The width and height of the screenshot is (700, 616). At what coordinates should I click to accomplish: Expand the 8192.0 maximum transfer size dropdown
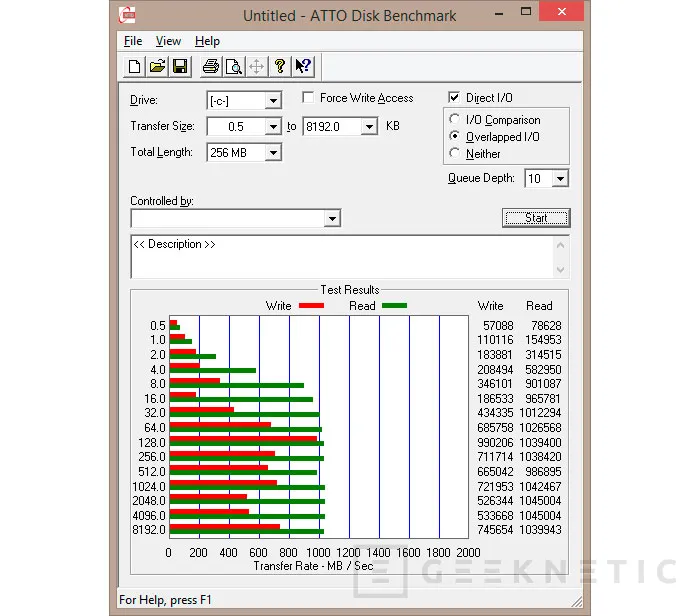tap(369, 127)
